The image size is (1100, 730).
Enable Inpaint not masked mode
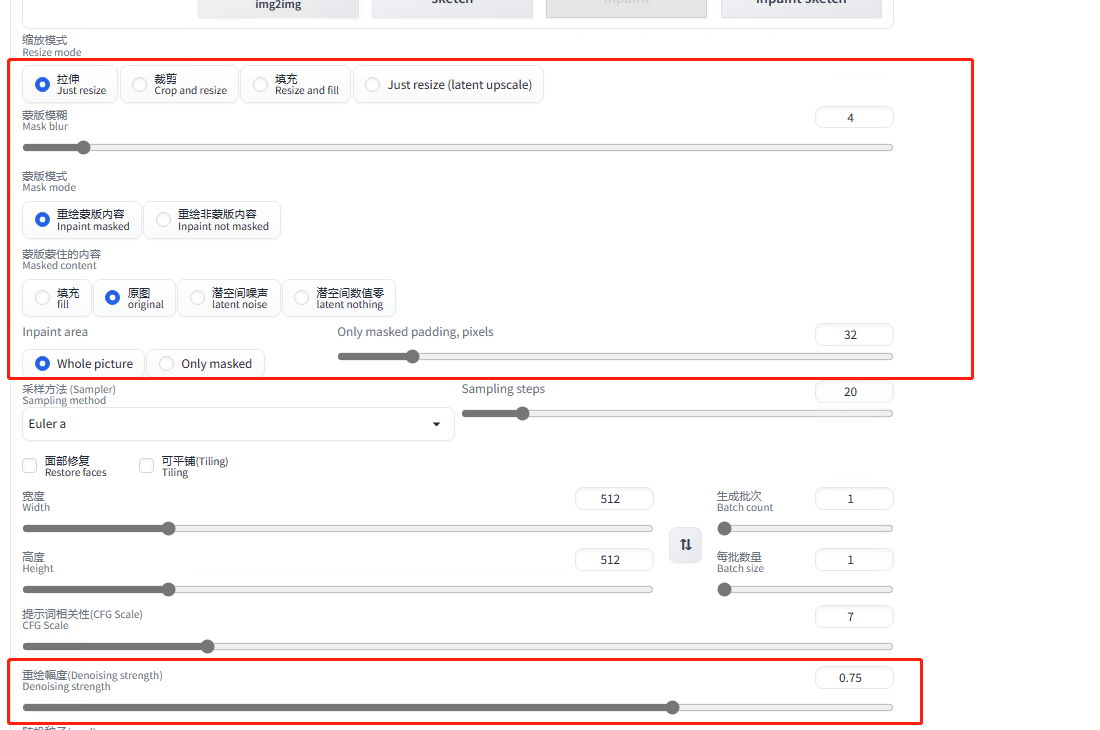click(212, 220)
